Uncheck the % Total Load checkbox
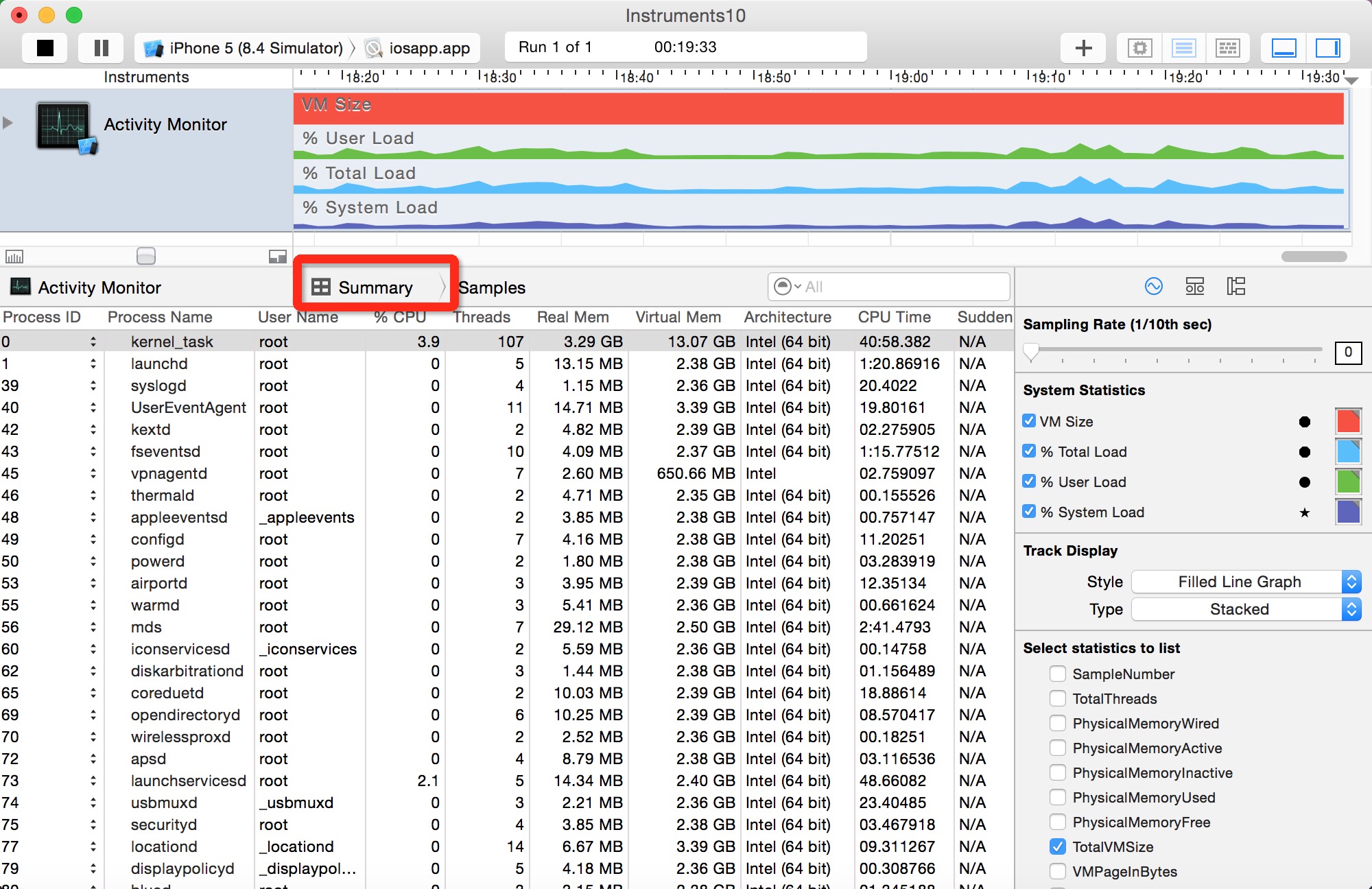Image resolution: width=1372 pixels, height=889 pixels. pos(1029,451)
